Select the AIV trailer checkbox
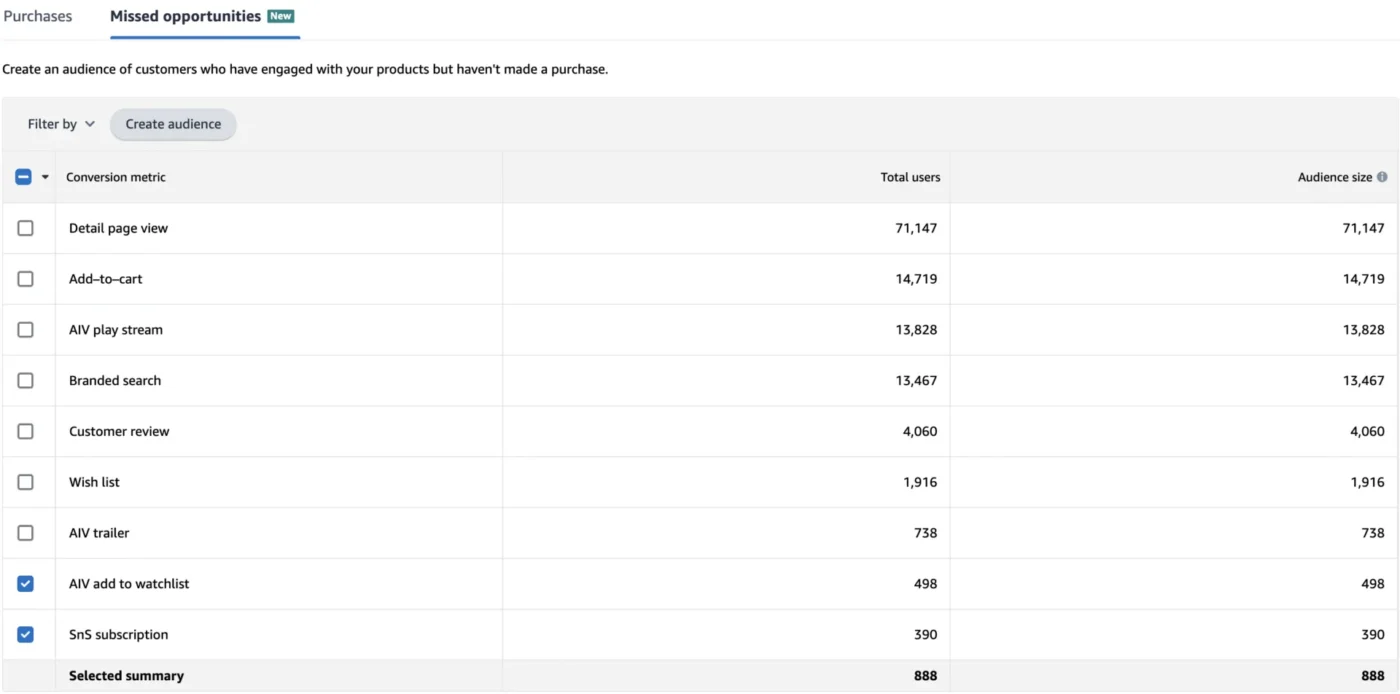 27,532
